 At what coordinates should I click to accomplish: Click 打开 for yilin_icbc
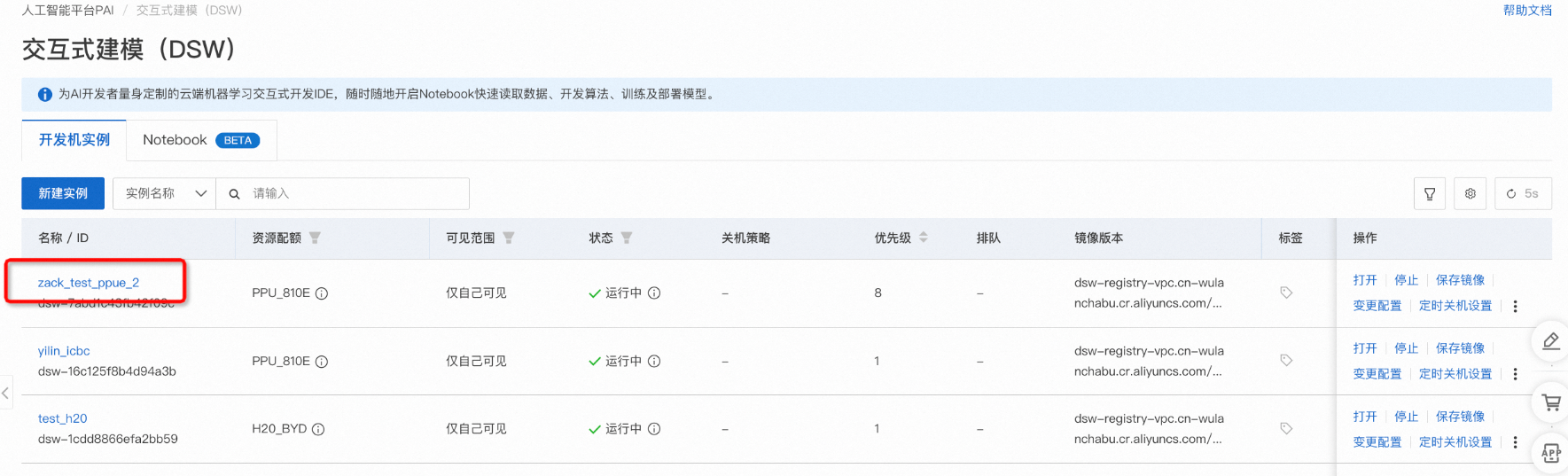point(1365,348)
